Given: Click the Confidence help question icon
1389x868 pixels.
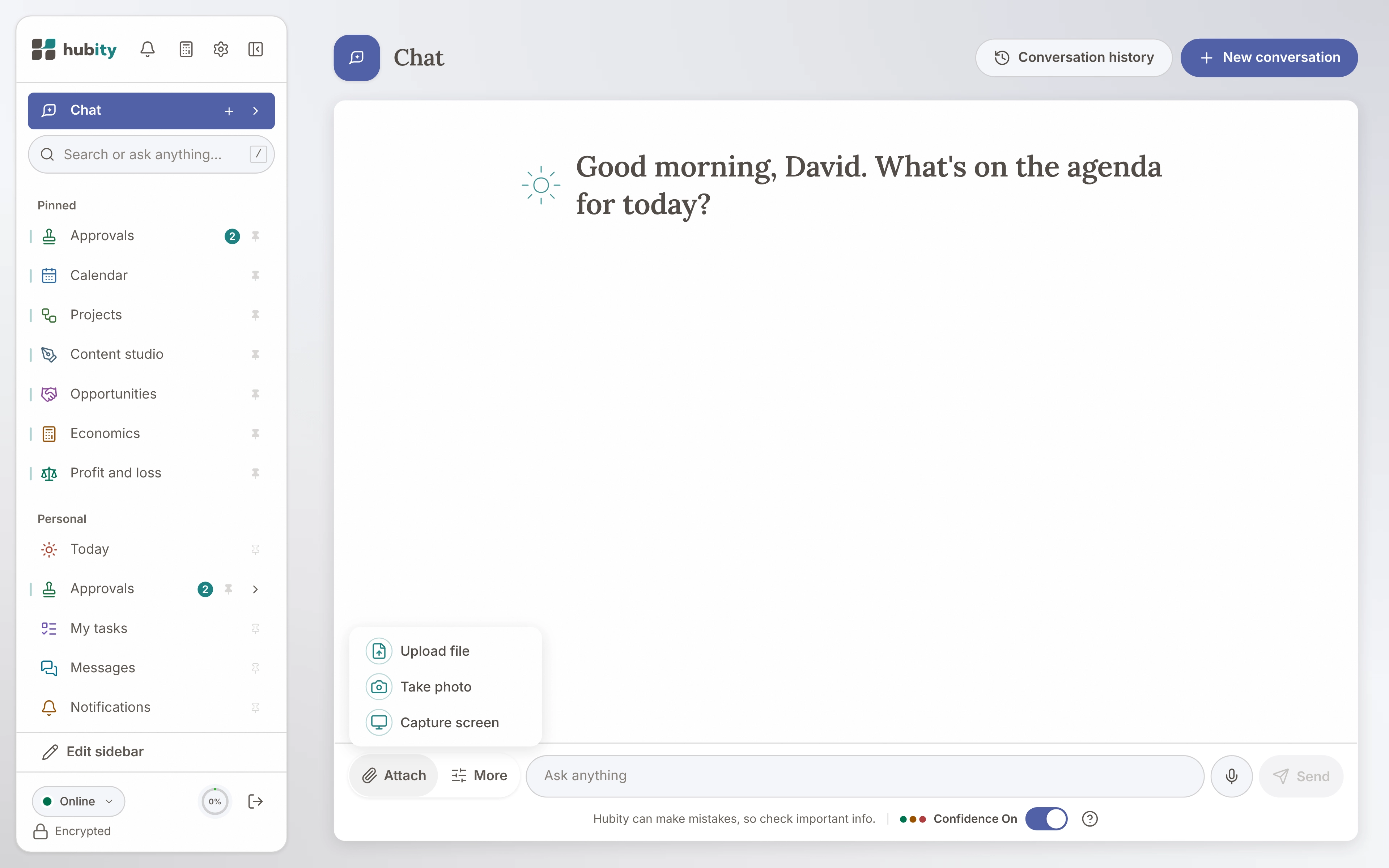Looking at the screenshot, I should pos(1089,818).
